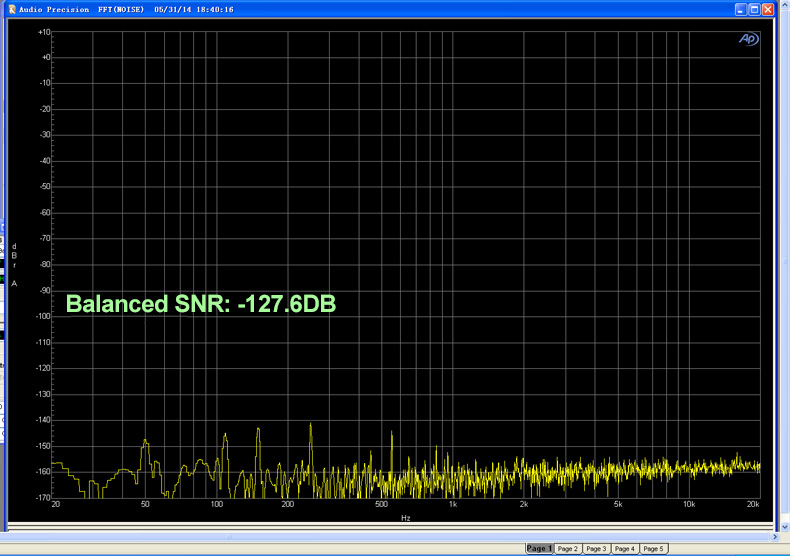
Task: Switch to the Page 1 tab
Action: tap(539, 549)
